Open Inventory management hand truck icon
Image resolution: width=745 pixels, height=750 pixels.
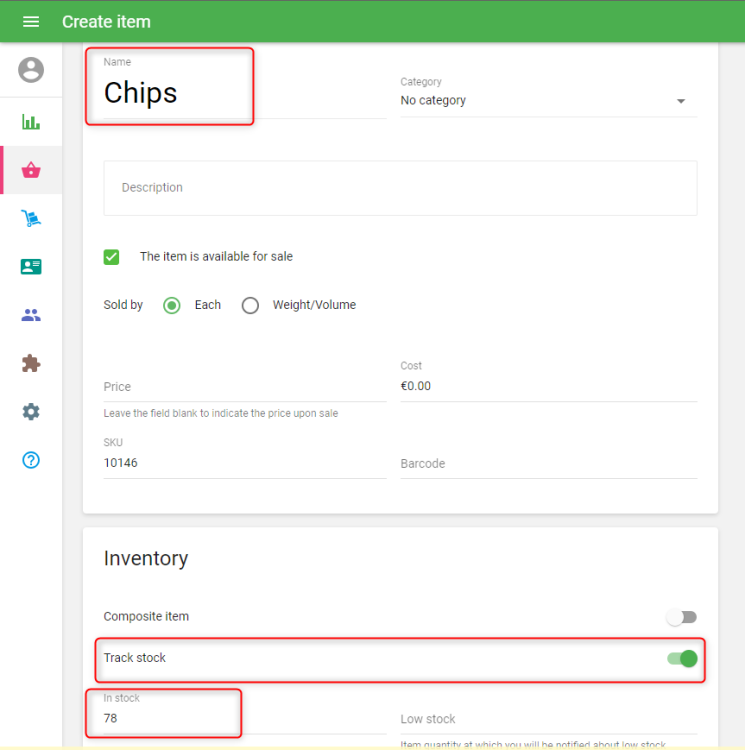coord(31,218)
